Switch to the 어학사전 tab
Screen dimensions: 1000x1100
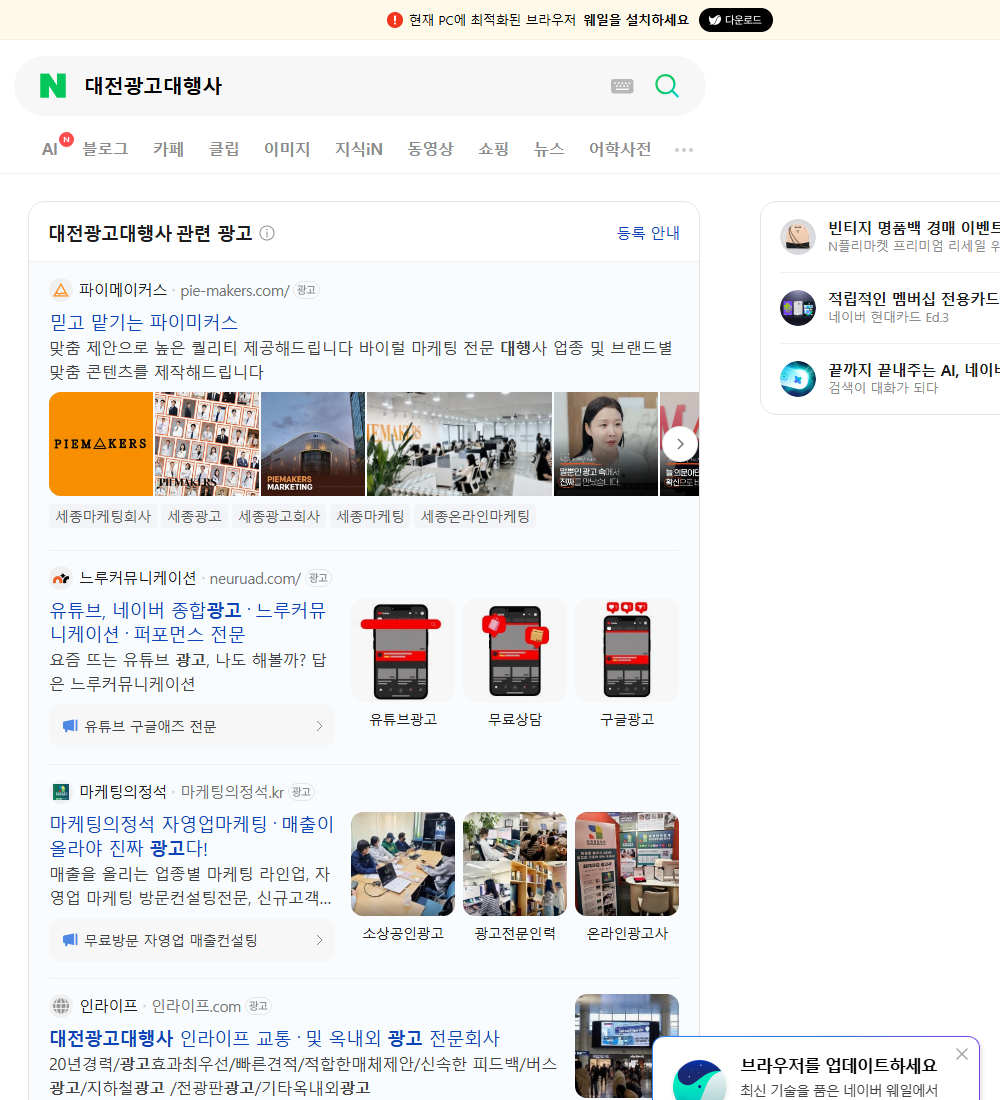tap(620, 149)
